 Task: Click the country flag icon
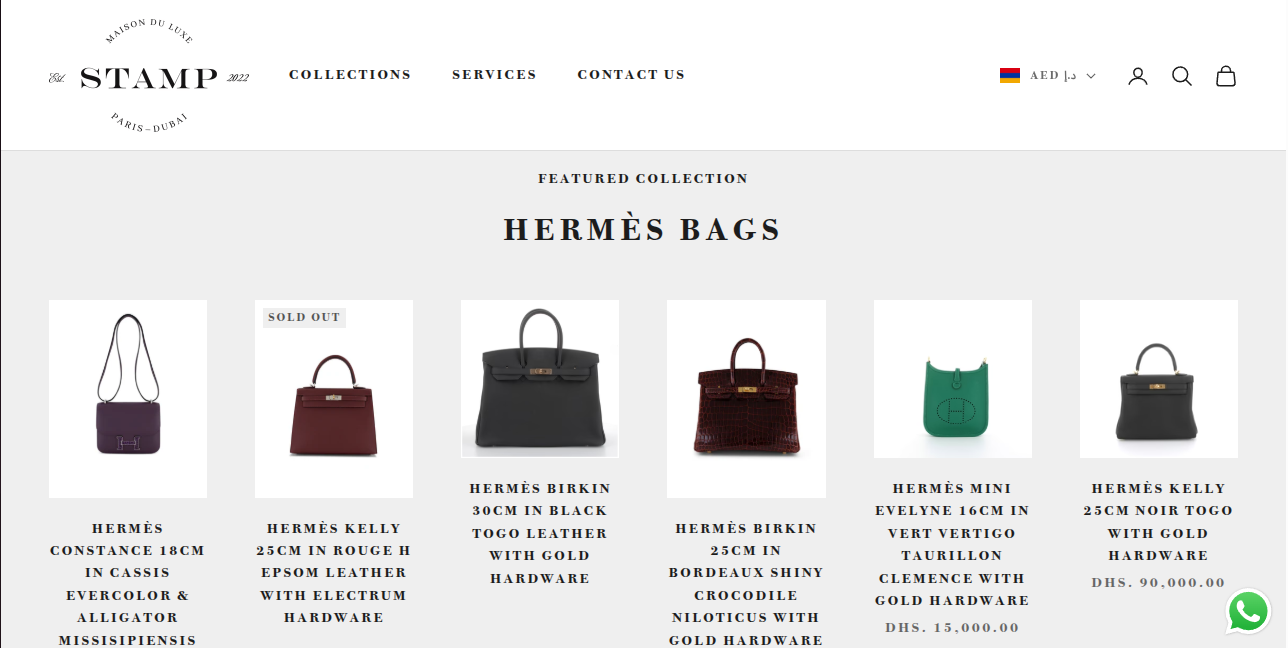[1010, 76]
